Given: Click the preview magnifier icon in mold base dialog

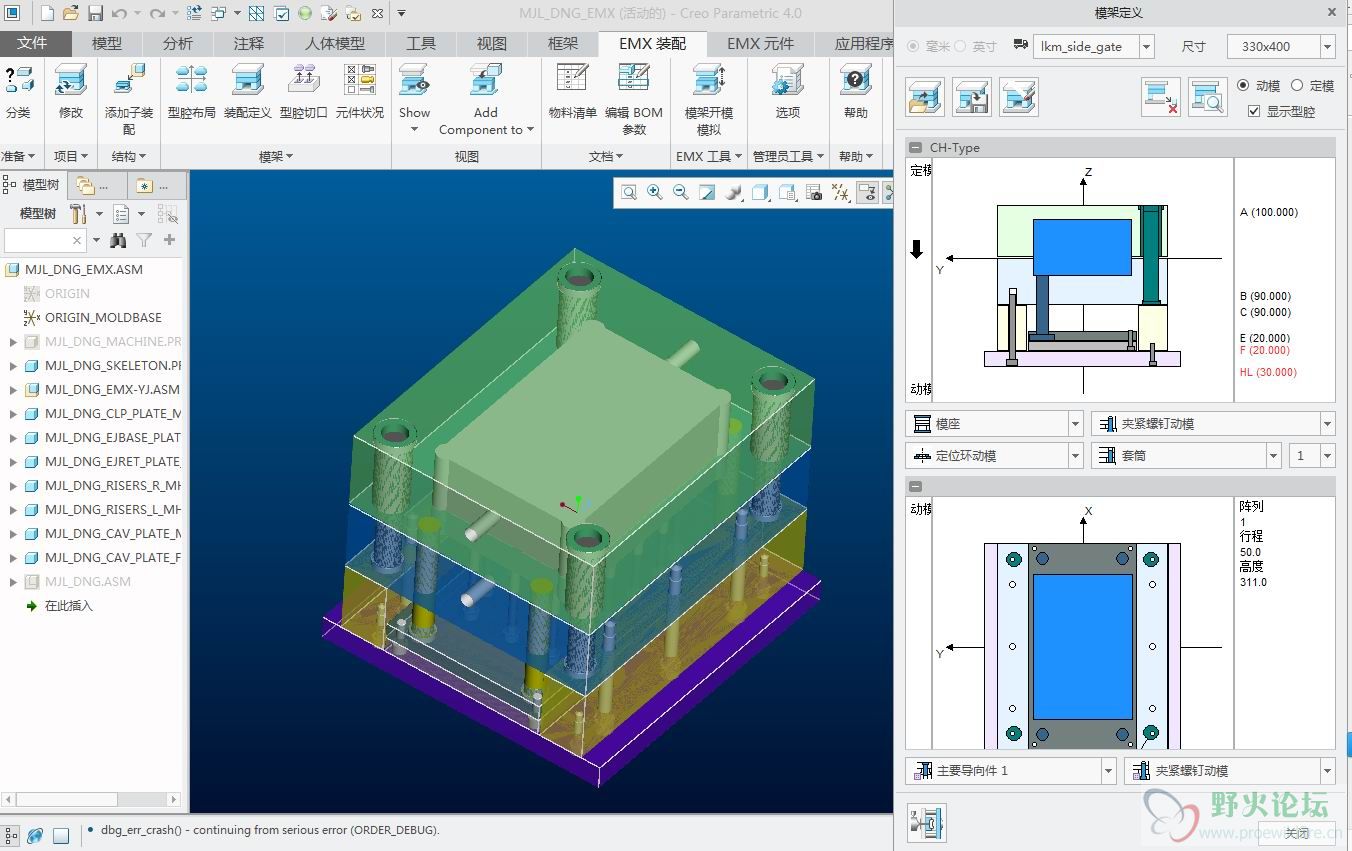Looking at the screenshot, I should coord(1207,97).
